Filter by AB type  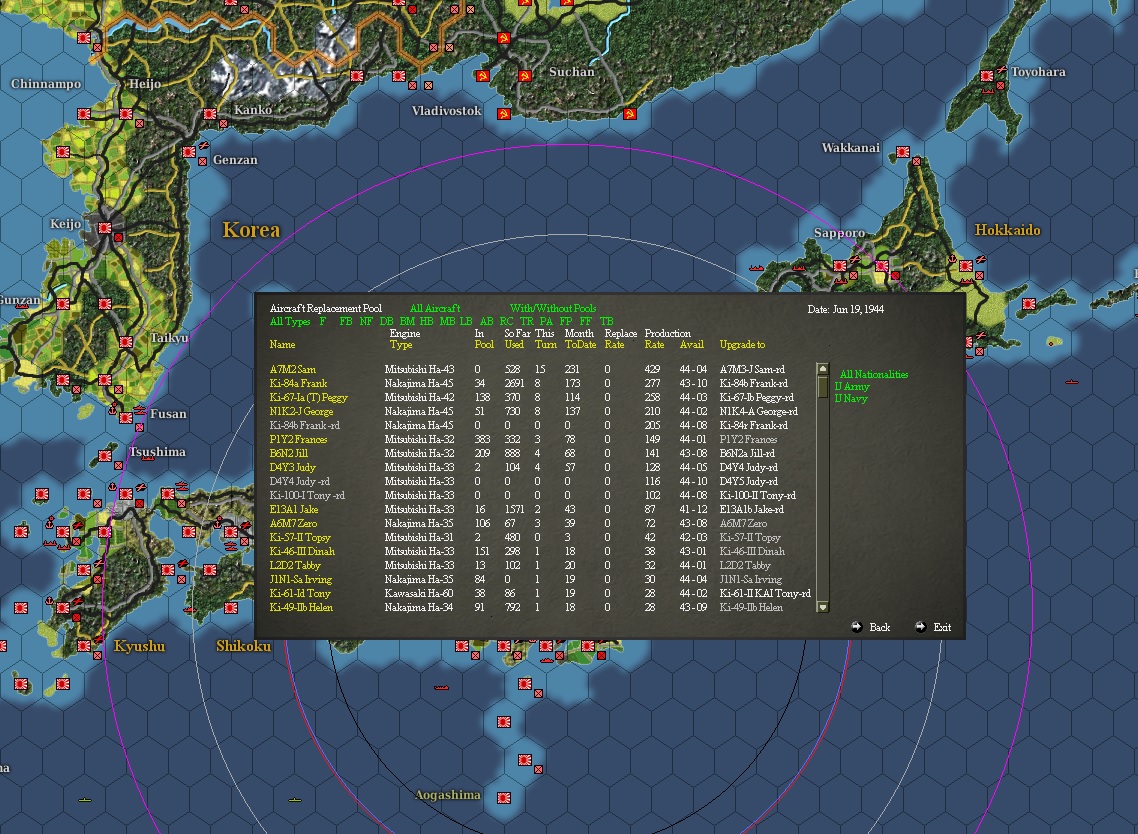coord(486,321)
